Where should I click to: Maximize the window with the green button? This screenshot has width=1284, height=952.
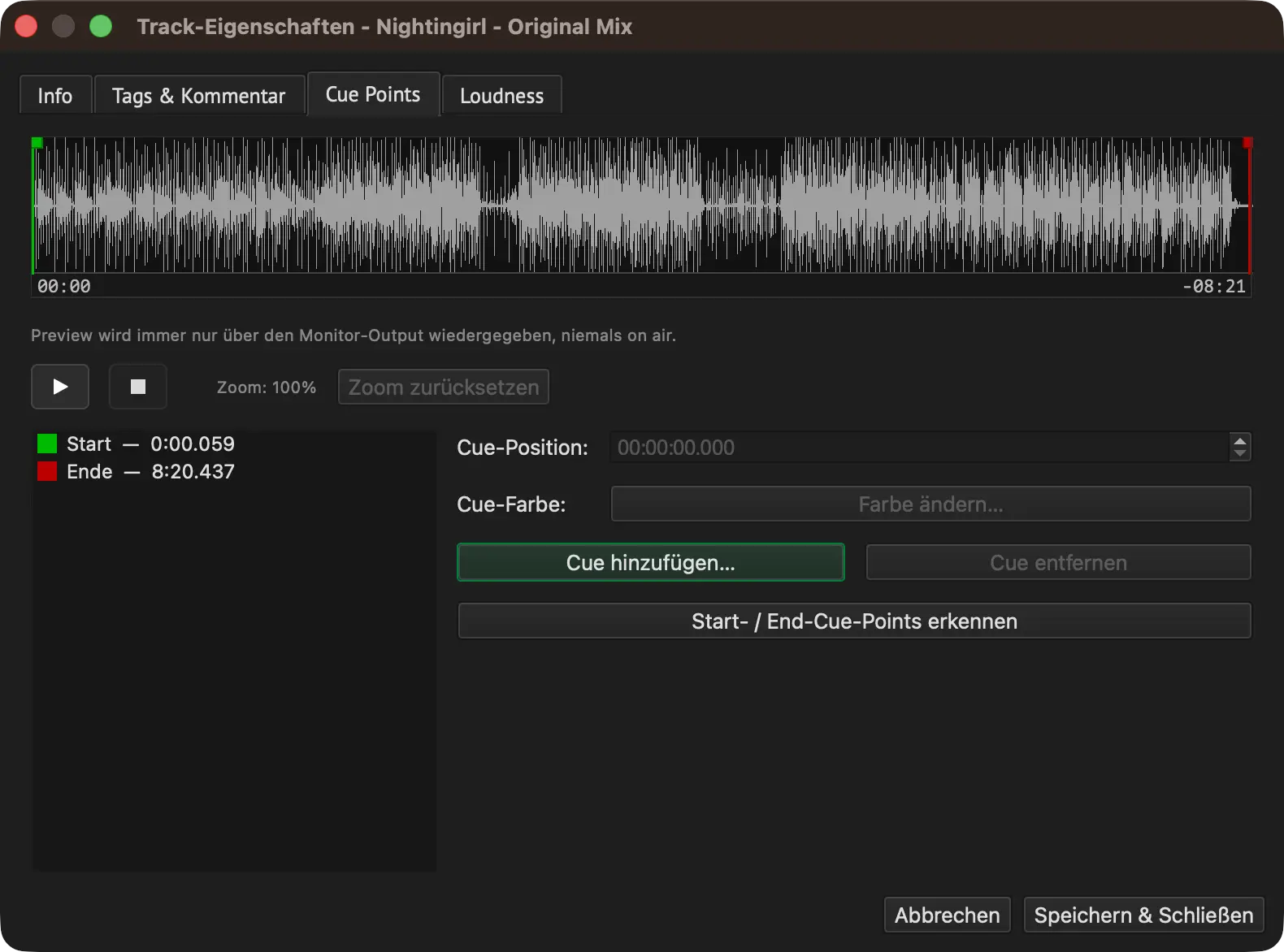coord(101,26)
